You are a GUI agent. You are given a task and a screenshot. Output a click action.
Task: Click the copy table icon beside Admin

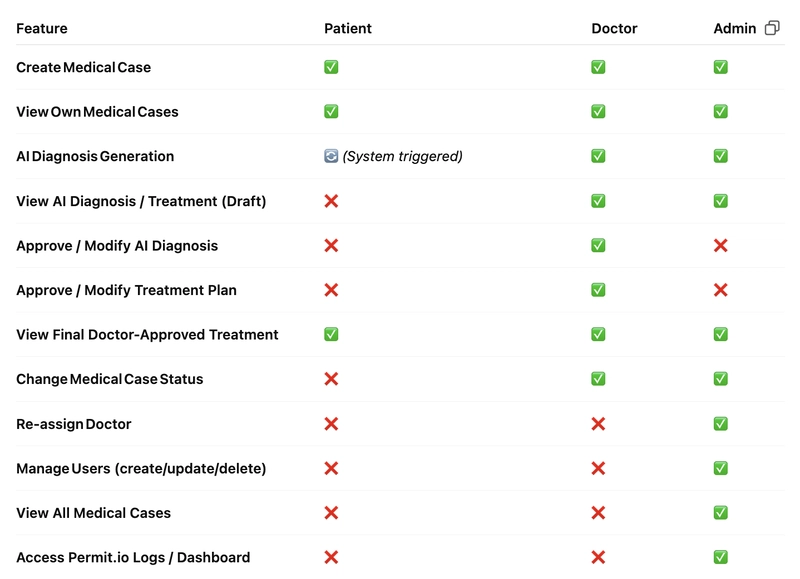point(772,28)
